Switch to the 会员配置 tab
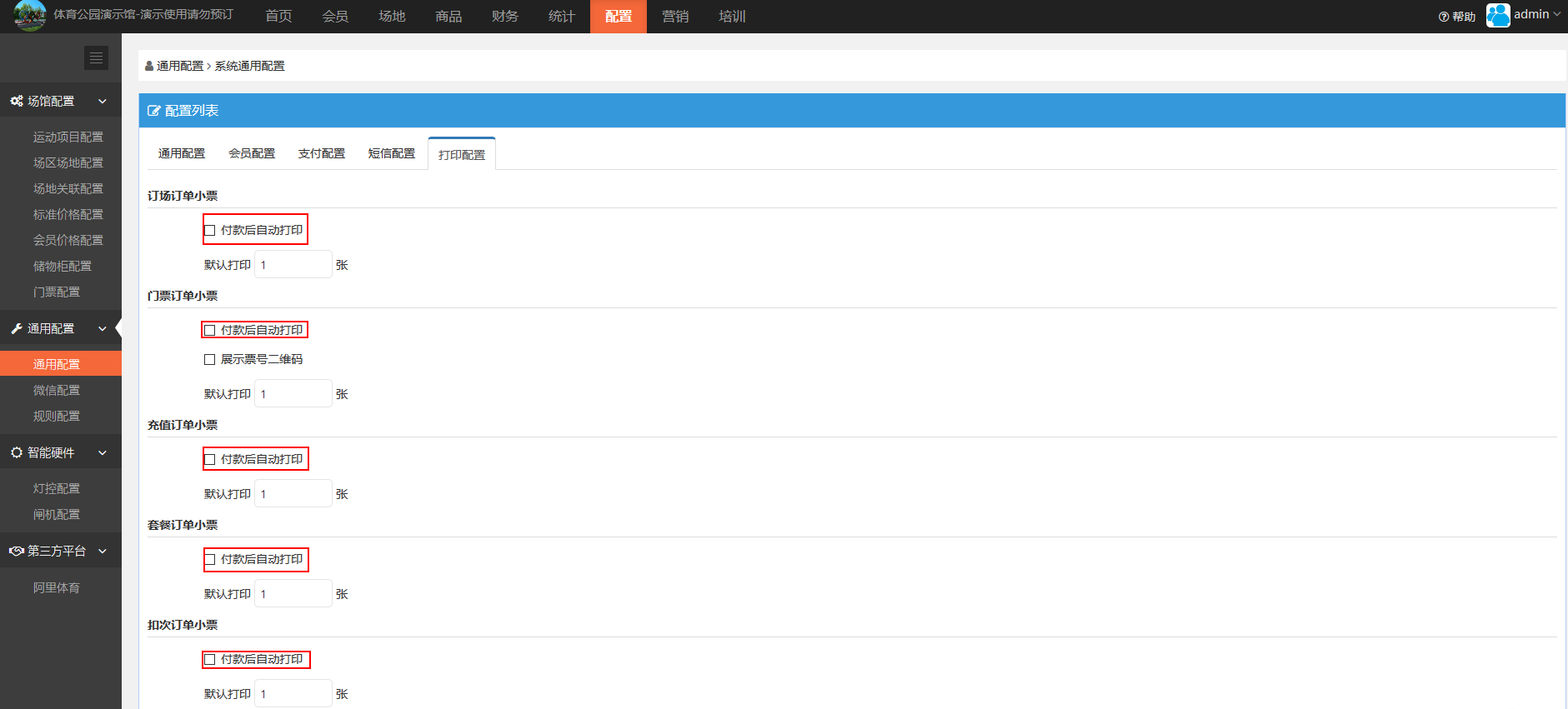 click(252, 153)
